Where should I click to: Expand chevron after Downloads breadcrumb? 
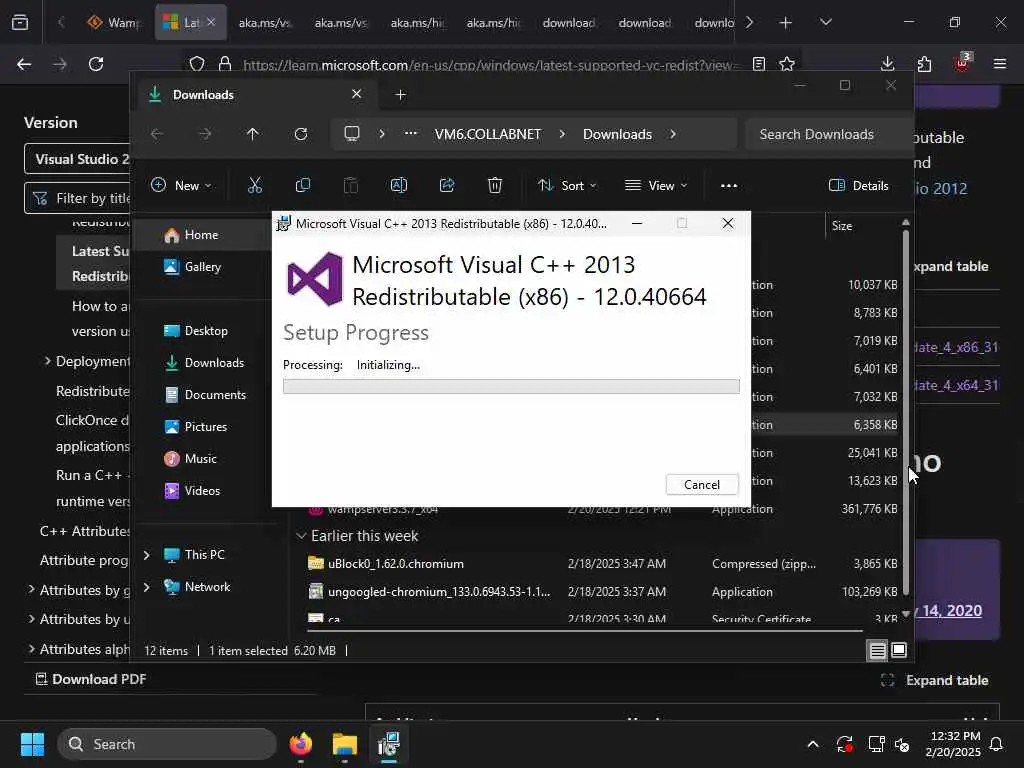[x=673, y=134]
